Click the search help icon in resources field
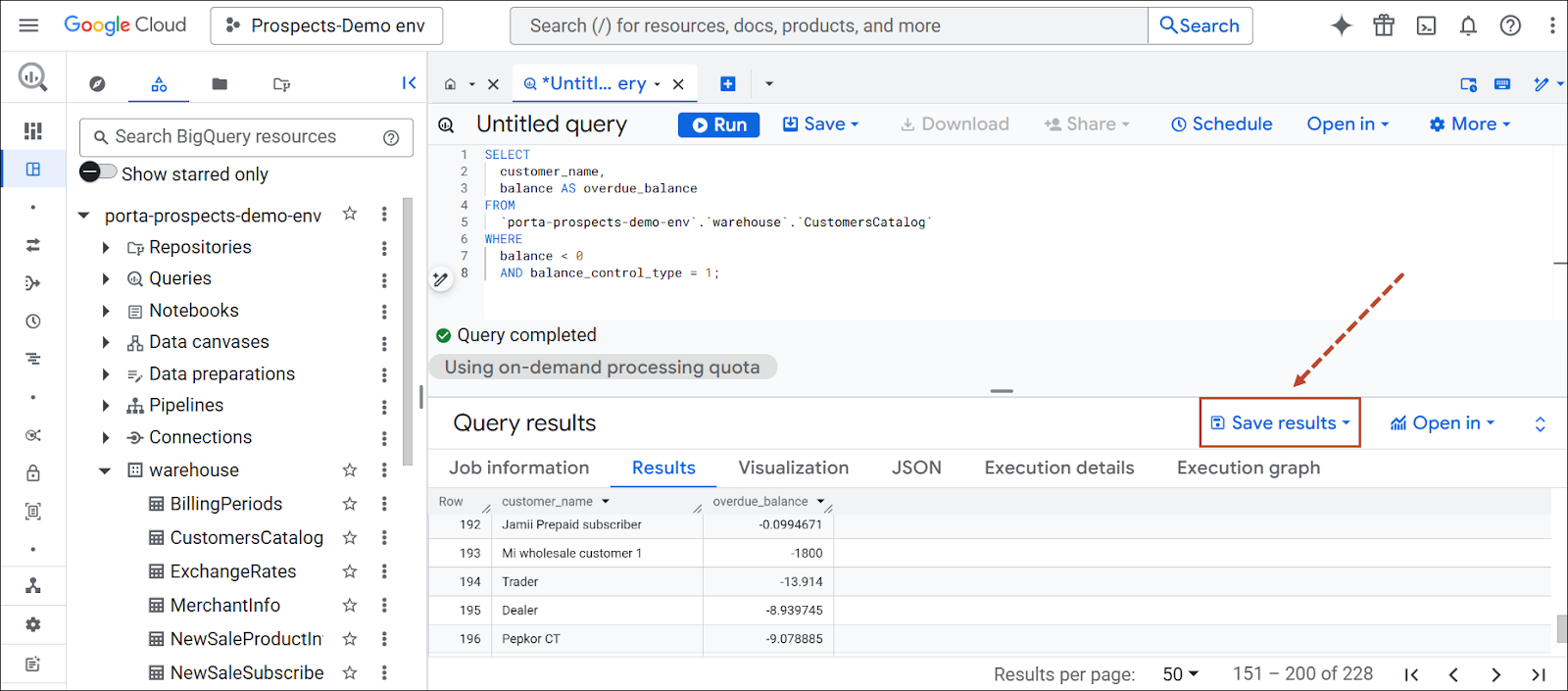1568x691 pixels. [391, 137]
